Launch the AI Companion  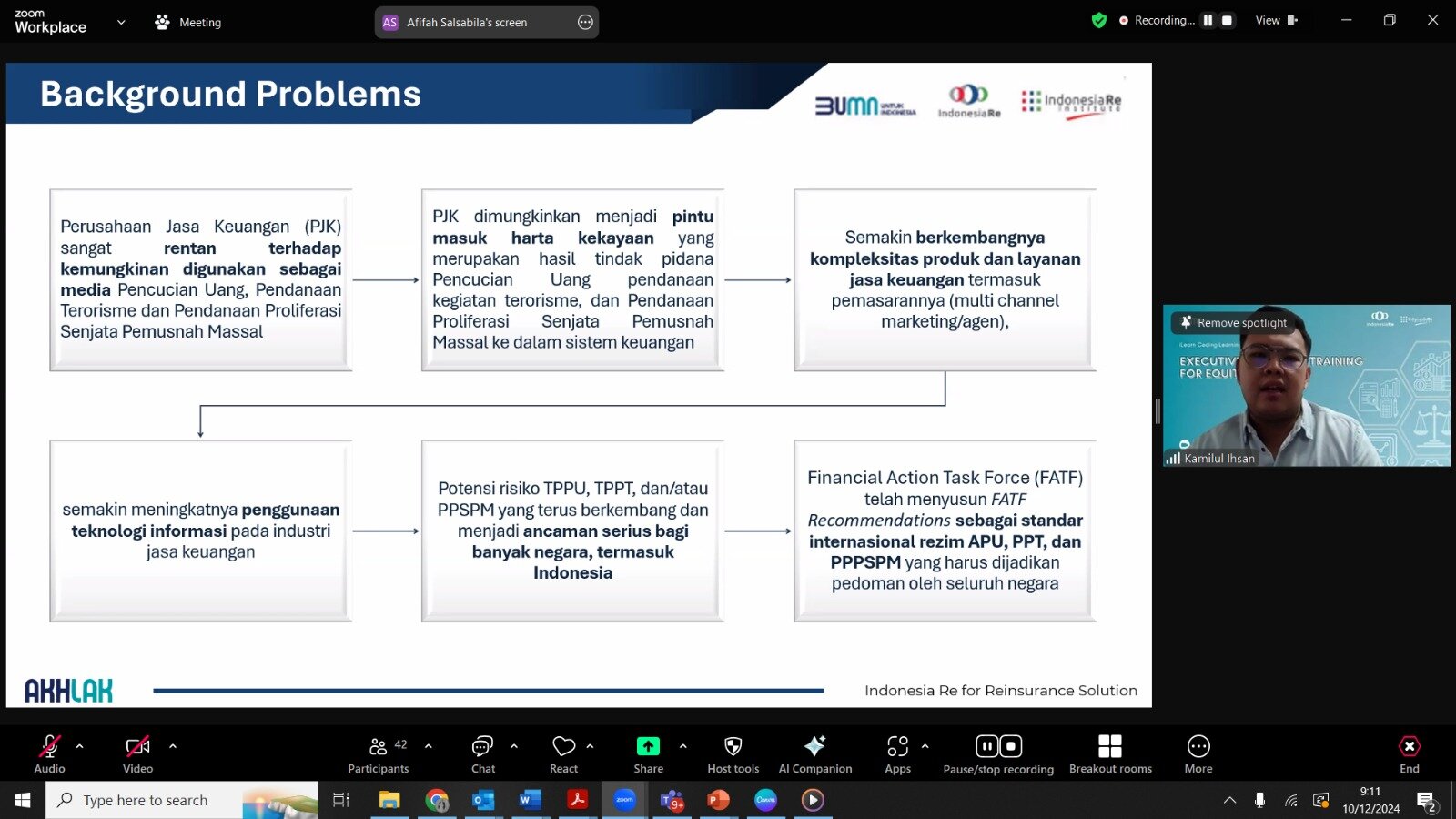815,754
